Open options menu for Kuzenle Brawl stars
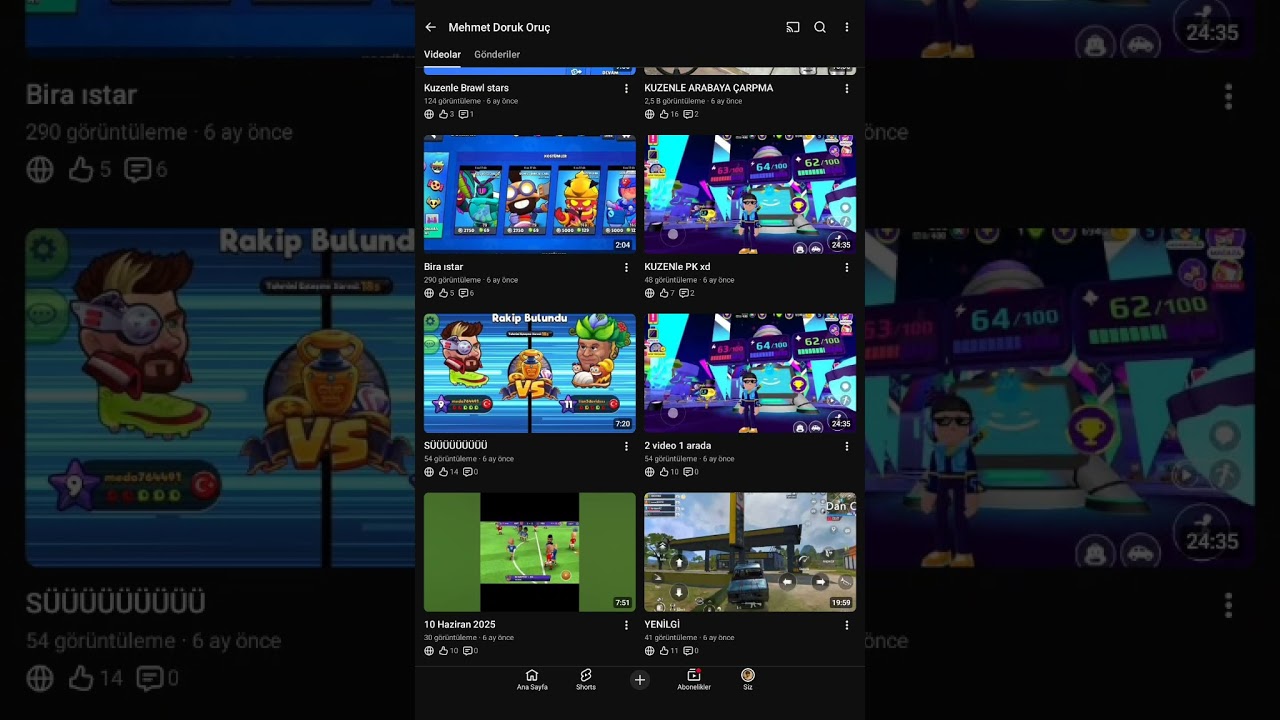 coord(627,88)
